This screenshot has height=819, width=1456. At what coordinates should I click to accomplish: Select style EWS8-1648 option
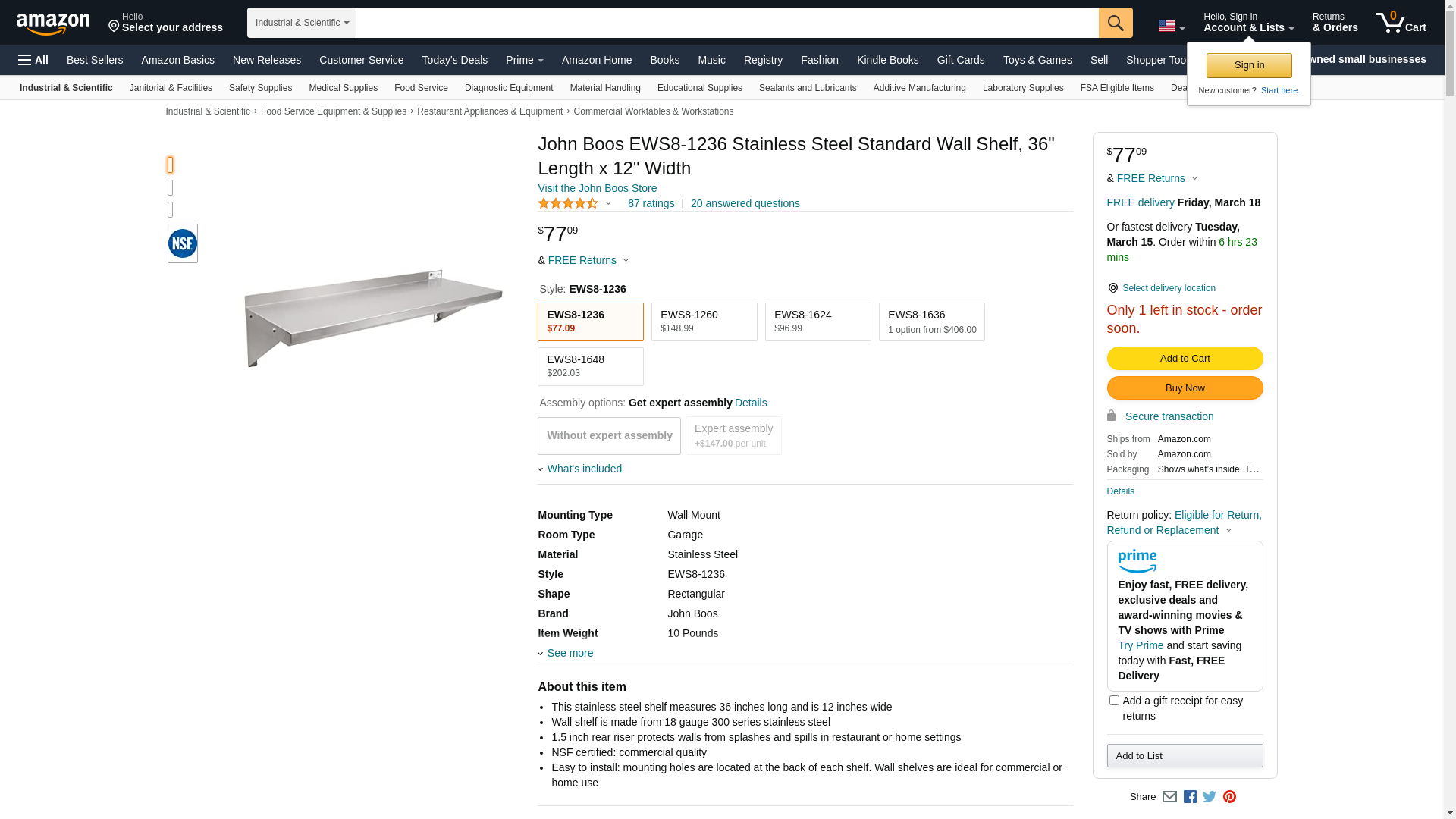[590, 366]
